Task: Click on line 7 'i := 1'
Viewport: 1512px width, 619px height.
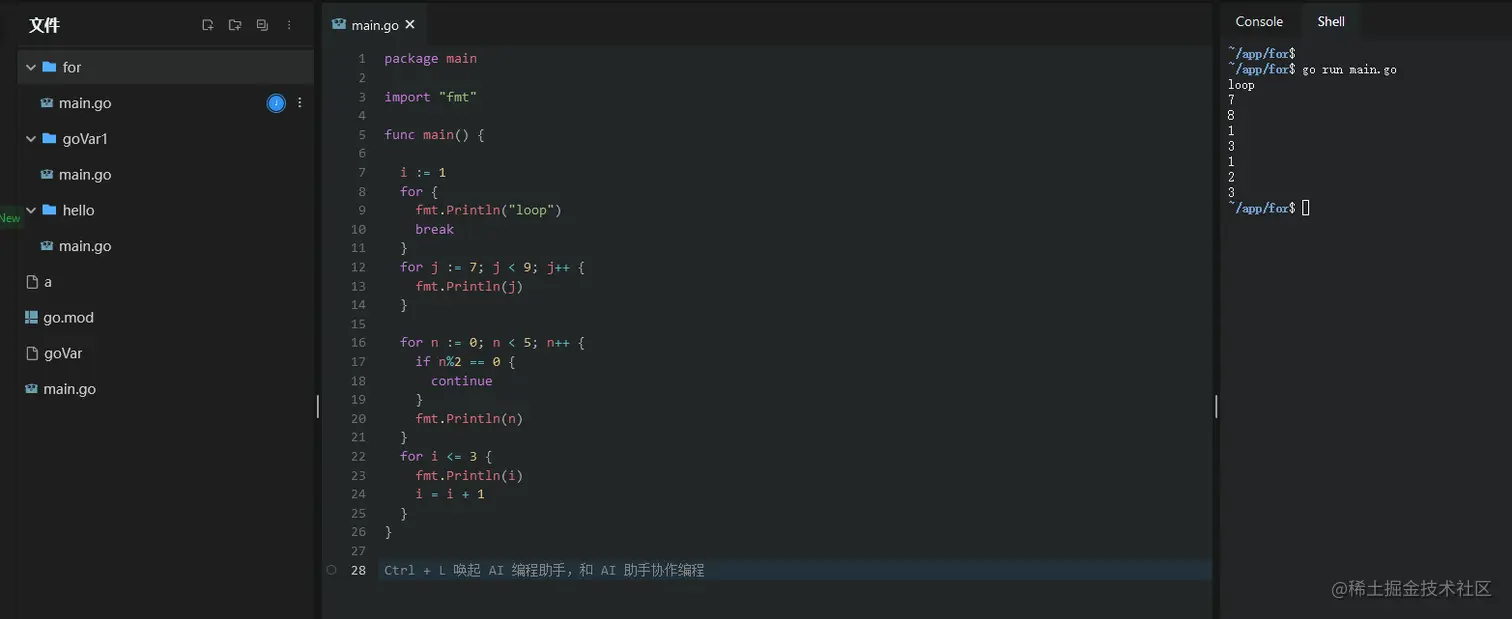Action: pos(423,172)
